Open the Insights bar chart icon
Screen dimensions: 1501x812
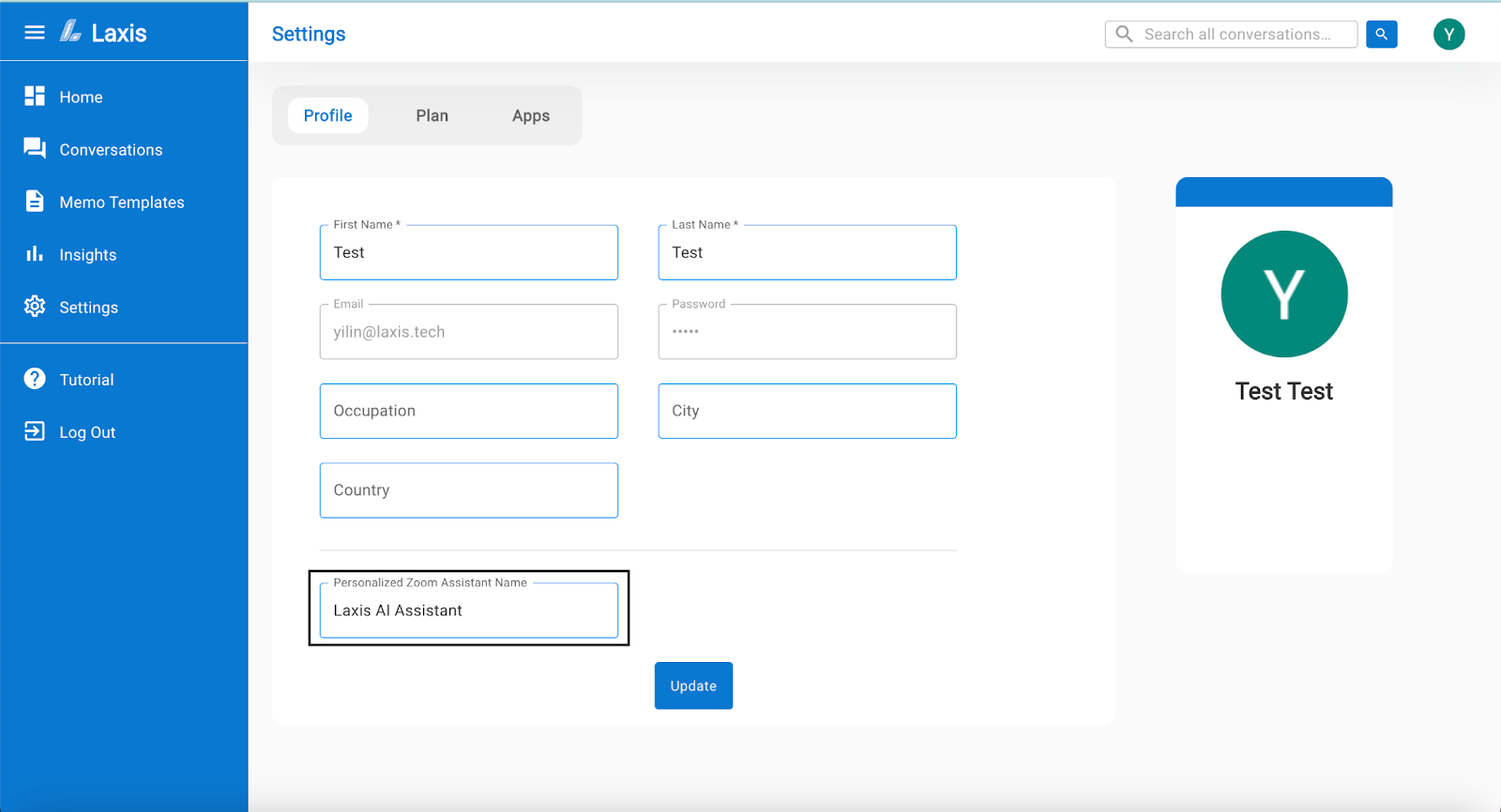(35, 253)
